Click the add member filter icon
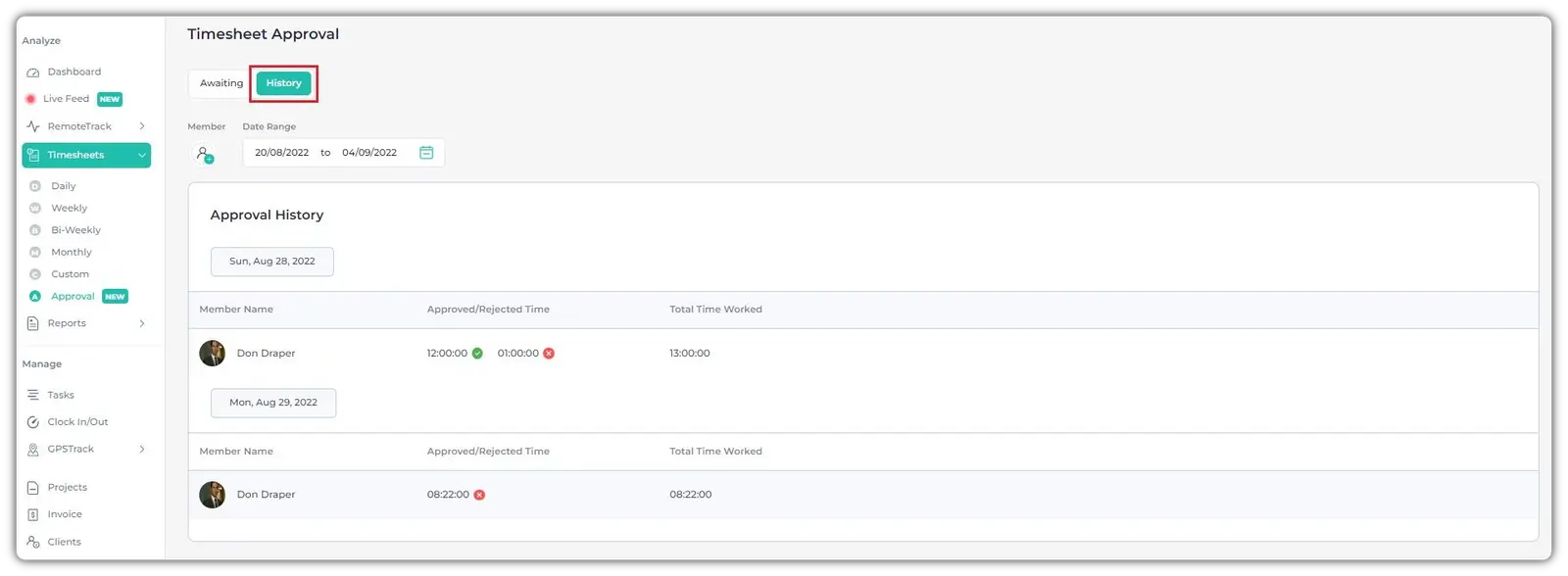Image resolution: width=1568 pixels, height=576 pixels. 204,155
